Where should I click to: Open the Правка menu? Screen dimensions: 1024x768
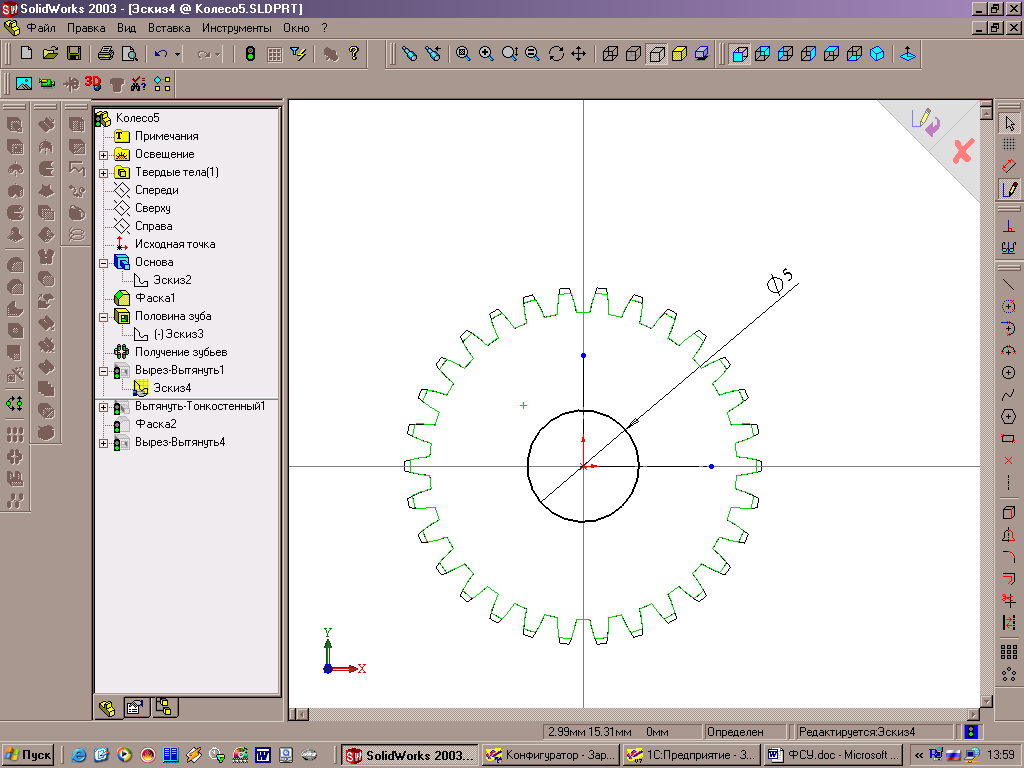[x=86, y=28]
